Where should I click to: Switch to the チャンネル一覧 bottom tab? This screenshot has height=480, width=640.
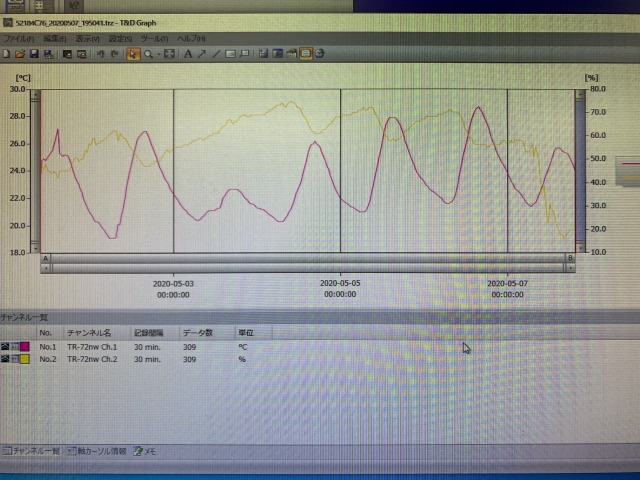coord(31,451)
